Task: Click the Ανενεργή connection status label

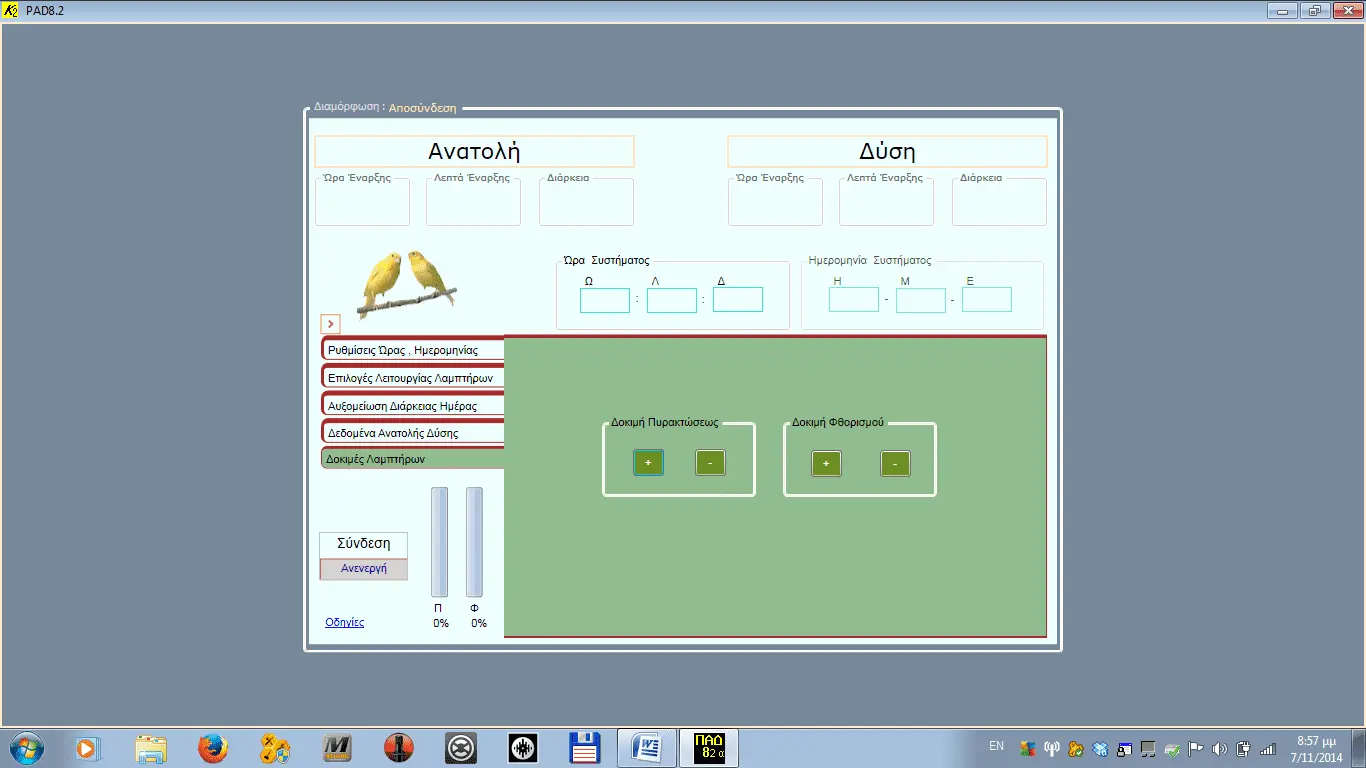Action: pyautogui.click(x=364, y=569)
